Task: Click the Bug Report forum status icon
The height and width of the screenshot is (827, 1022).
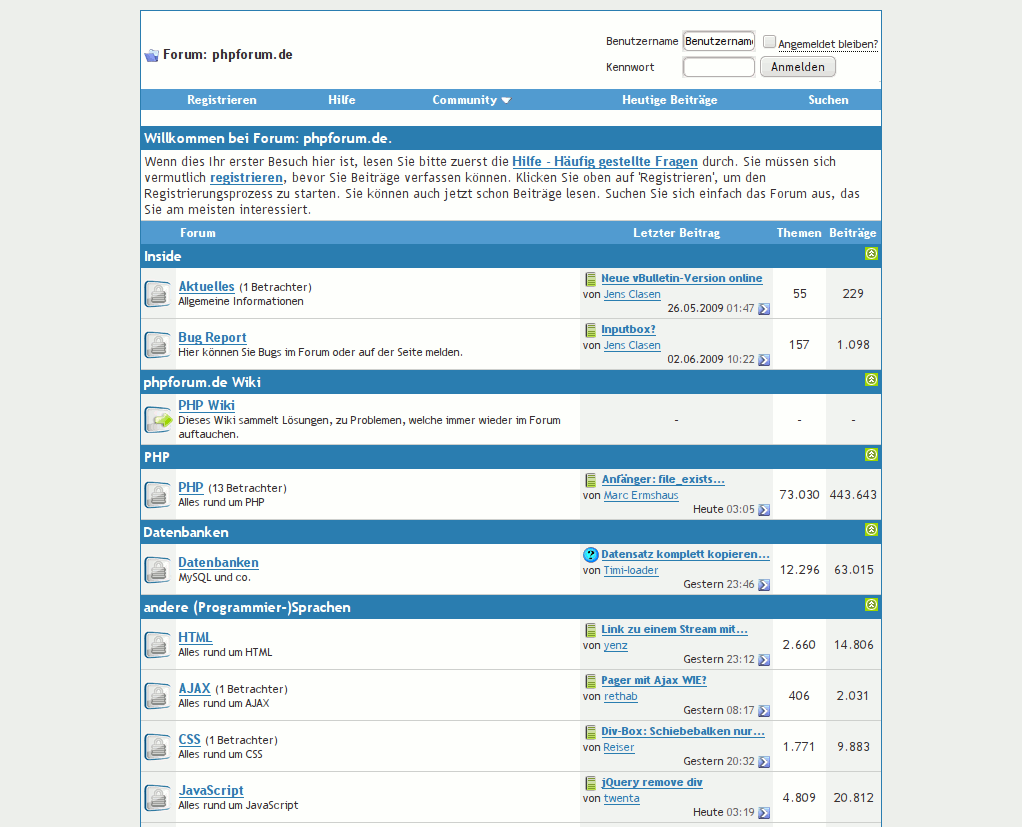Action: [x=157, y=344]
